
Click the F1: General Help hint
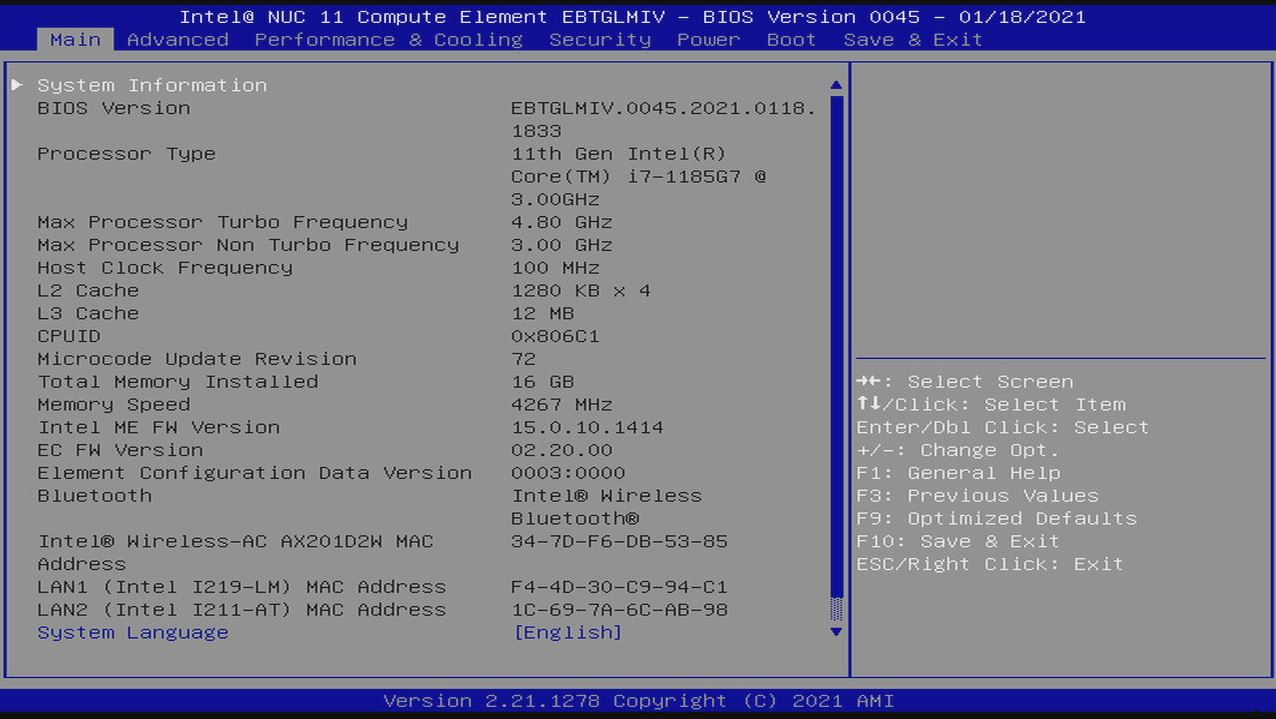coord(958,473)
